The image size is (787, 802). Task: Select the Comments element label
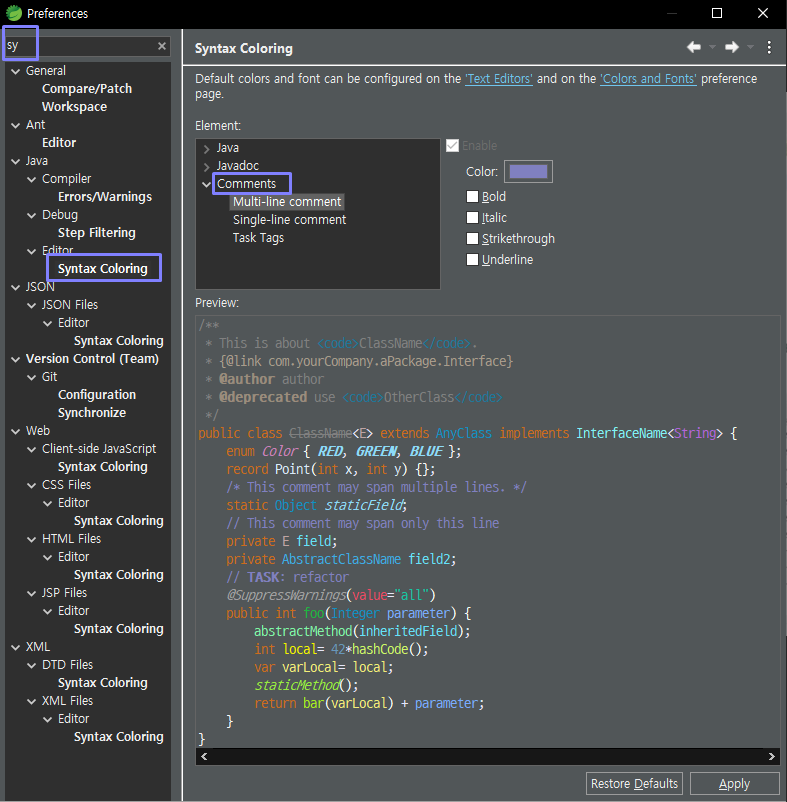click(246, 184)
